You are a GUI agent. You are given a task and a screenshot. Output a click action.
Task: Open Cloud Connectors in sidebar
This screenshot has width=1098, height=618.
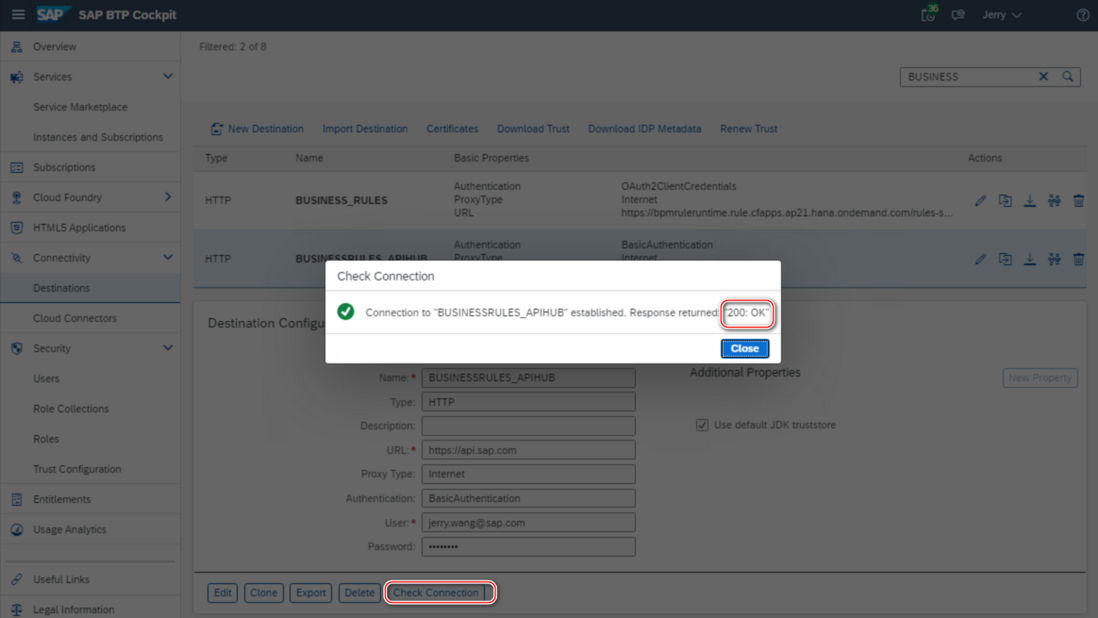75,318
